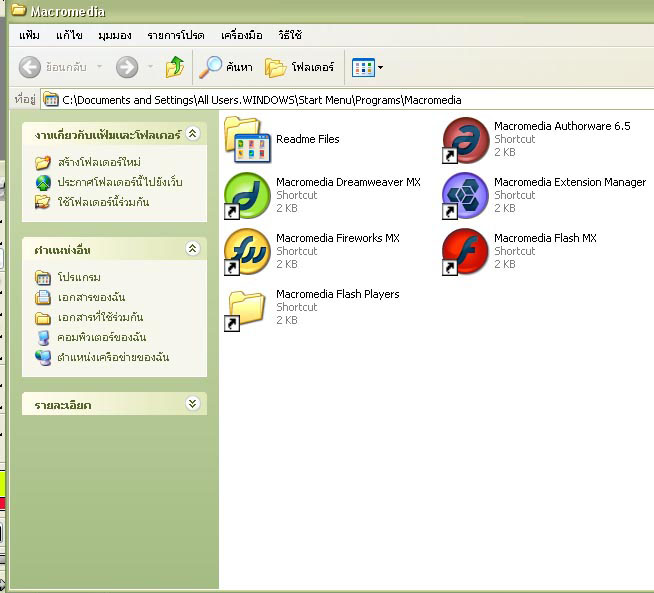Open คอมพิวเตอร์ของฉัน (My Computer) link

(102, 337)
